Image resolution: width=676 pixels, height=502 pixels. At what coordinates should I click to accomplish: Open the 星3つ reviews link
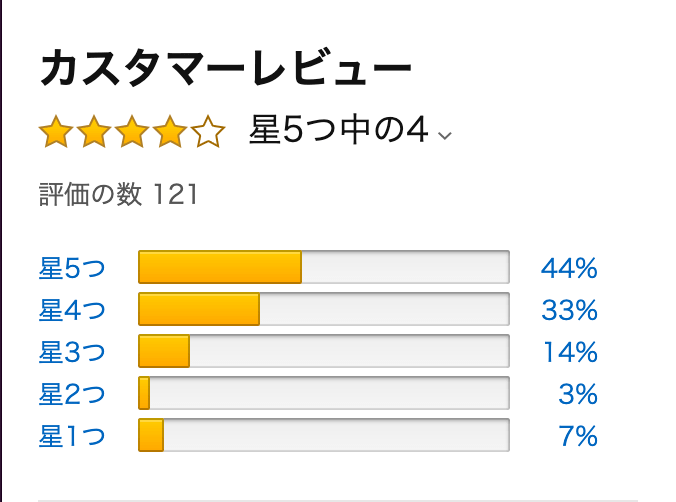click(72, 352)
